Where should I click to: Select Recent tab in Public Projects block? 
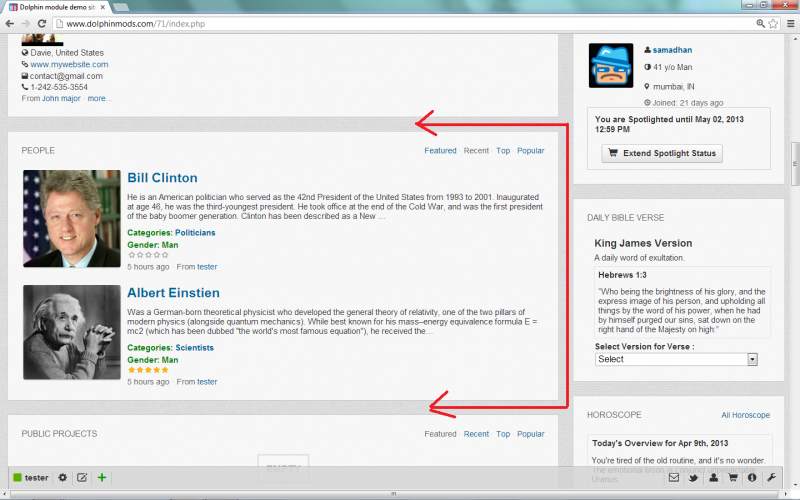(x=476, y=434)
